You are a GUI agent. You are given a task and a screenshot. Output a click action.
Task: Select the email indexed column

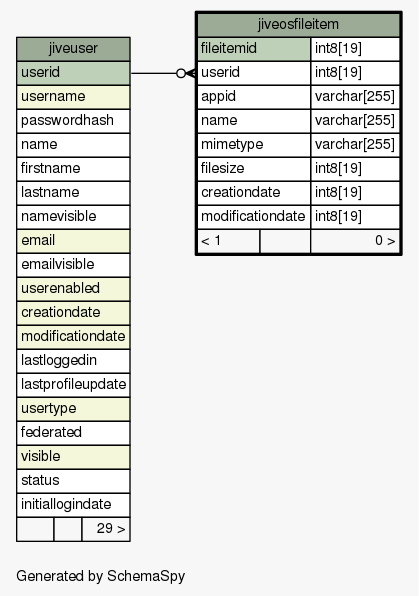(73, 241)
